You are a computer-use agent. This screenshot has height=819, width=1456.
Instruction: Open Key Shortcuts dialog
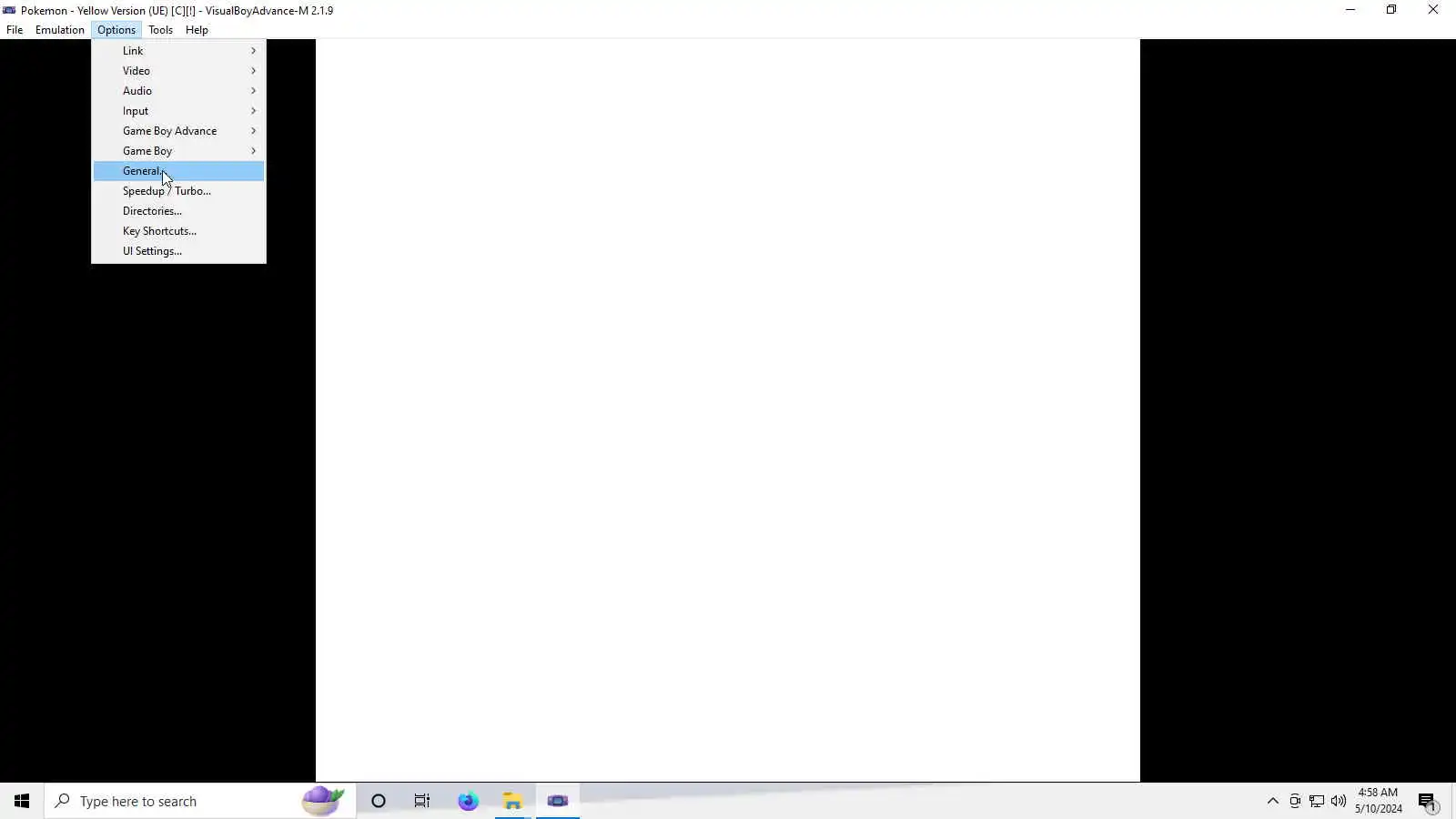(178, 231)
